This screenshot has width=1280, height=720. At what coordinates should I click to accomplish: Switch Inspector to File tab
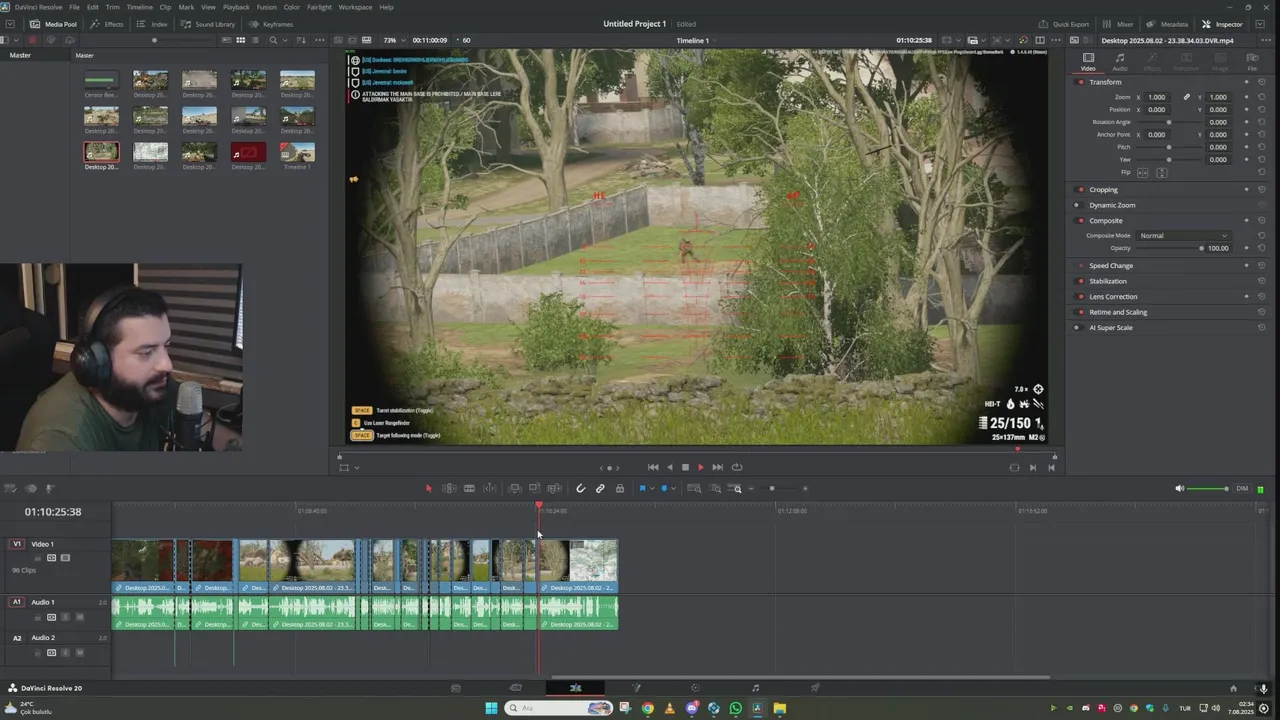coord(1252,62)
